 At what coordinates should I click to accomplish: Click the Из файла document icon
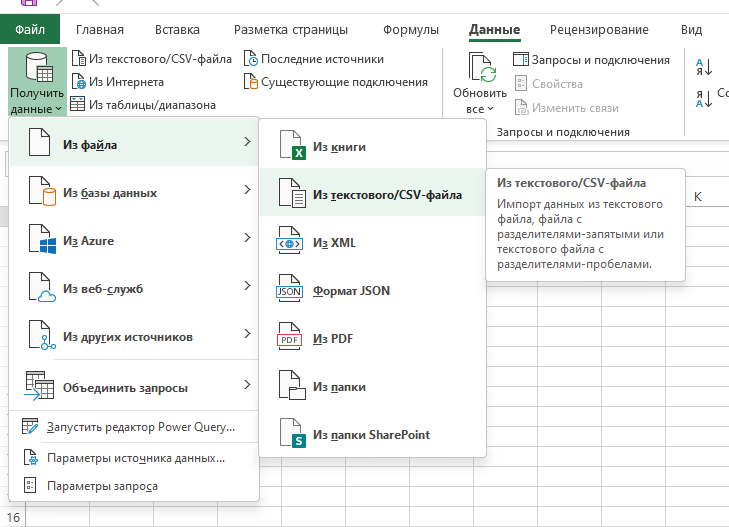click(x=40, y=142)
